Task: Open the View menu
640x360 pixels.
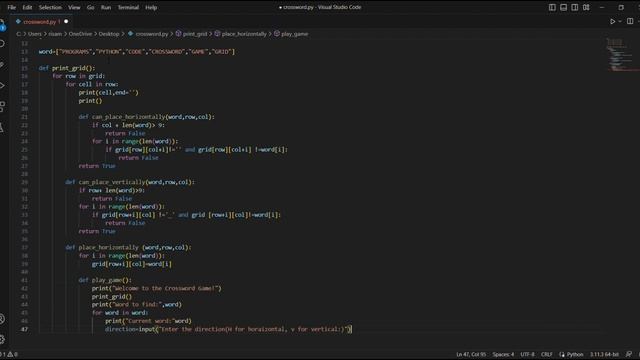Action: point(74,7)
